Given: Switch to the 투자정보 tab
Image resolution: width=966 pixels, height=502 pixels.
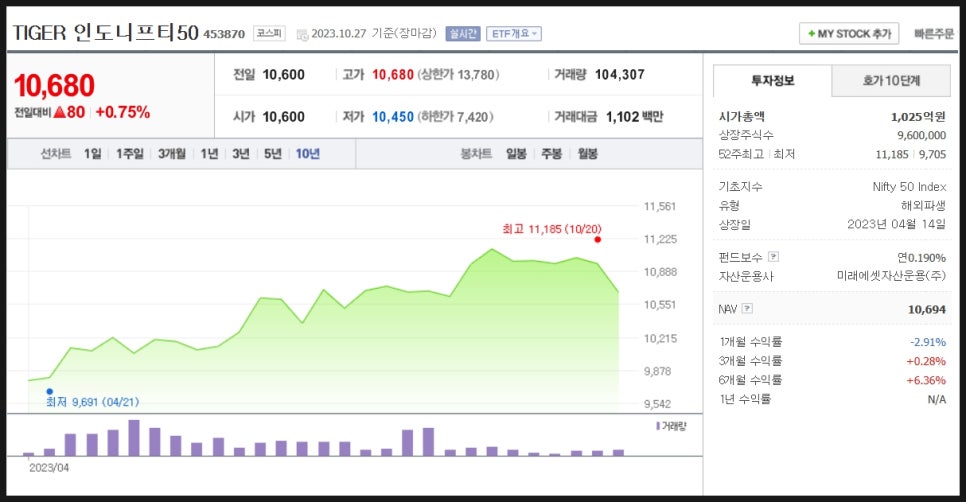Looking at the screenshot, I should [773, 81].
